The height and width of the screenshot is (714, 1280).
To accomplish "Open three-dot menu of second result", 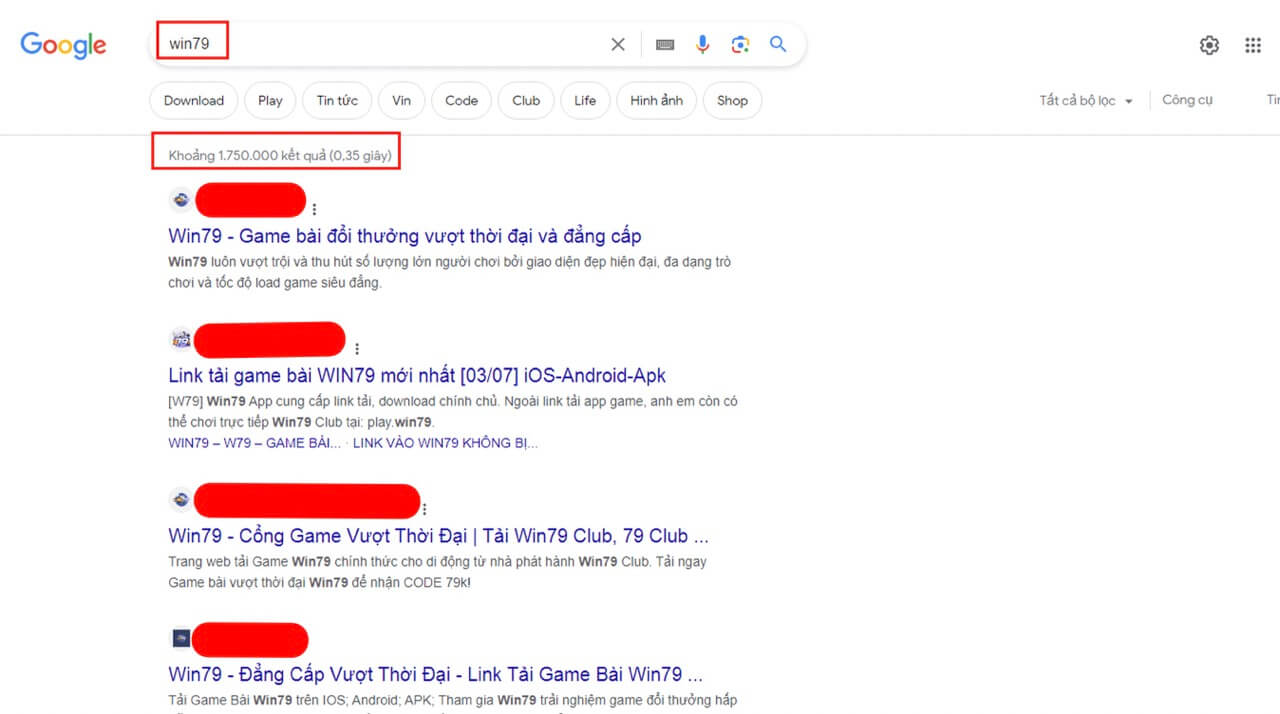I will click(x=356, y=349).
